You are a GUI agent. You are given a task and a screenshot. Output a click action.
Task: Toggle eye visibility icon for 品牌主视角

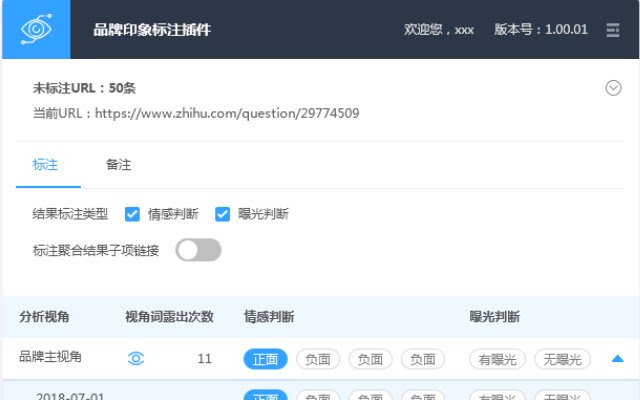click(x=136, y=358)
